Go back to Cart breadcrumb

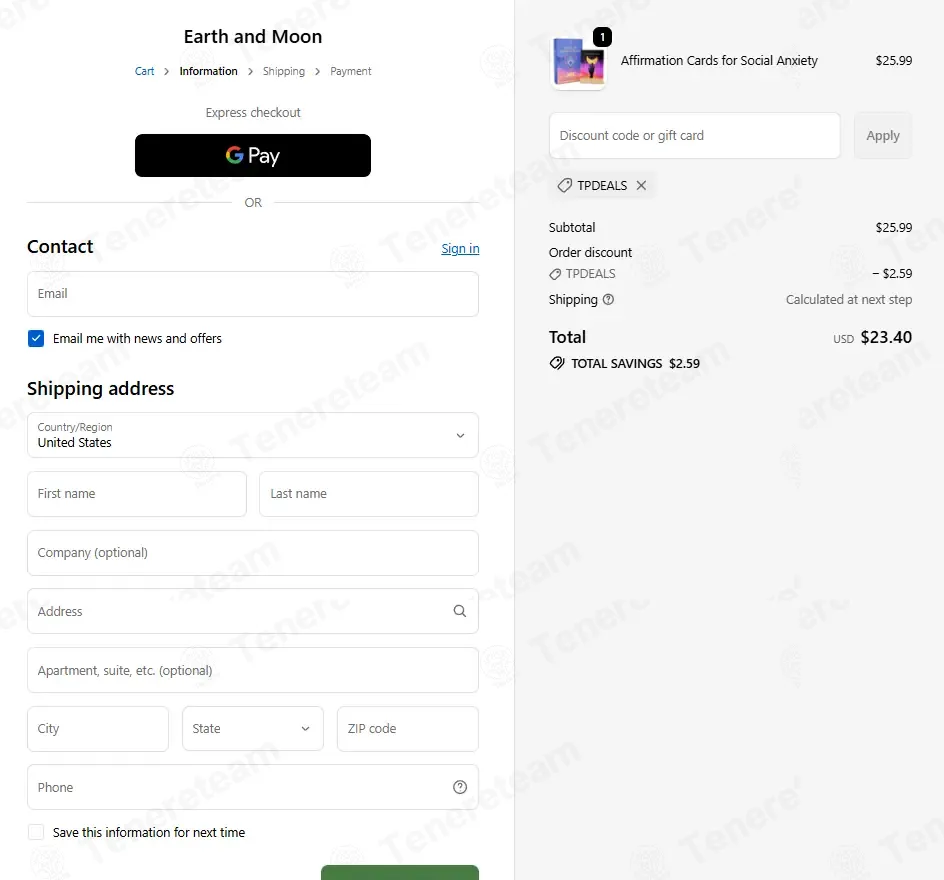point(144,71)
